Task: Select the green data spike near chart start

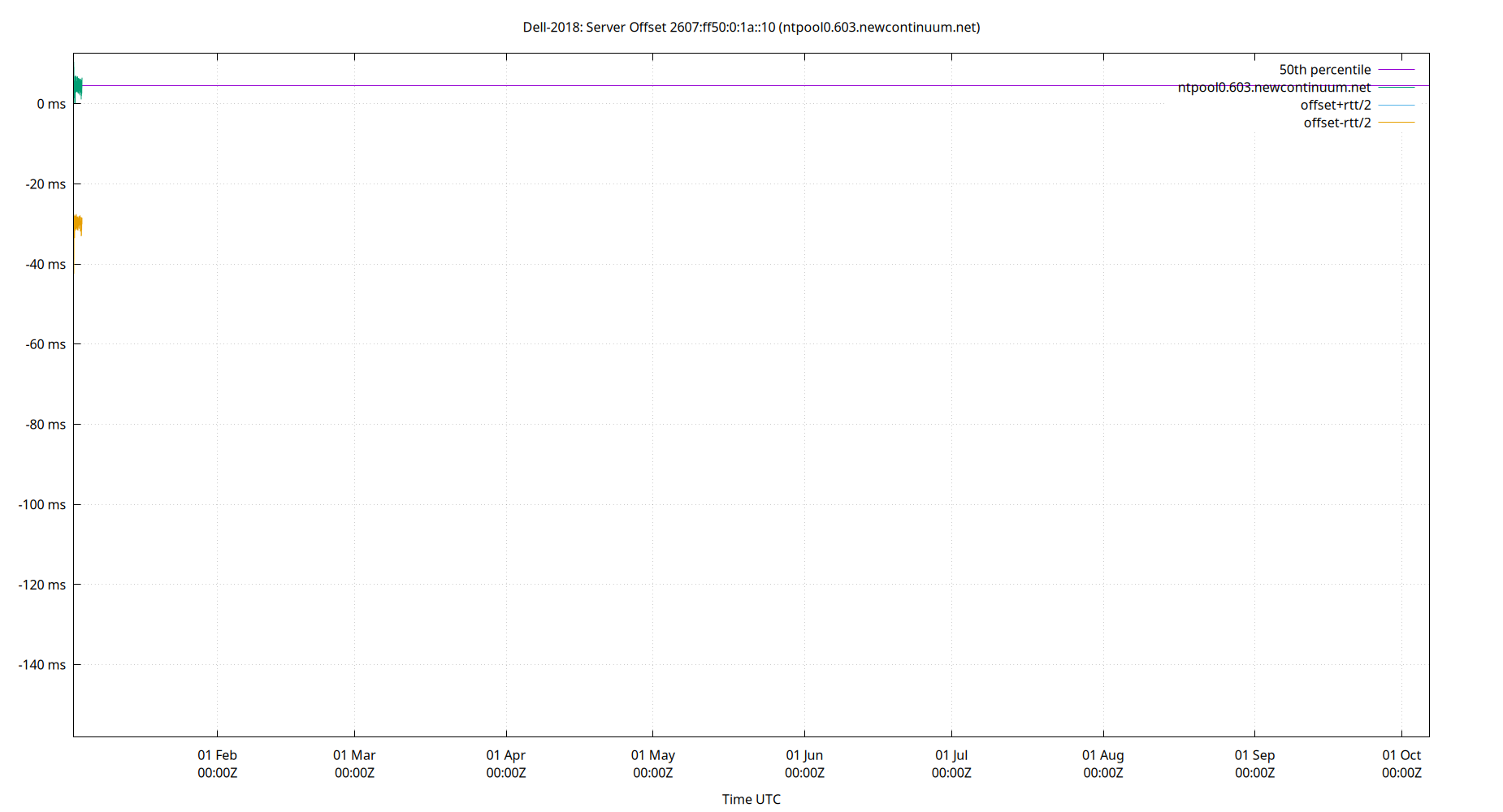Action: click(76, 85)
